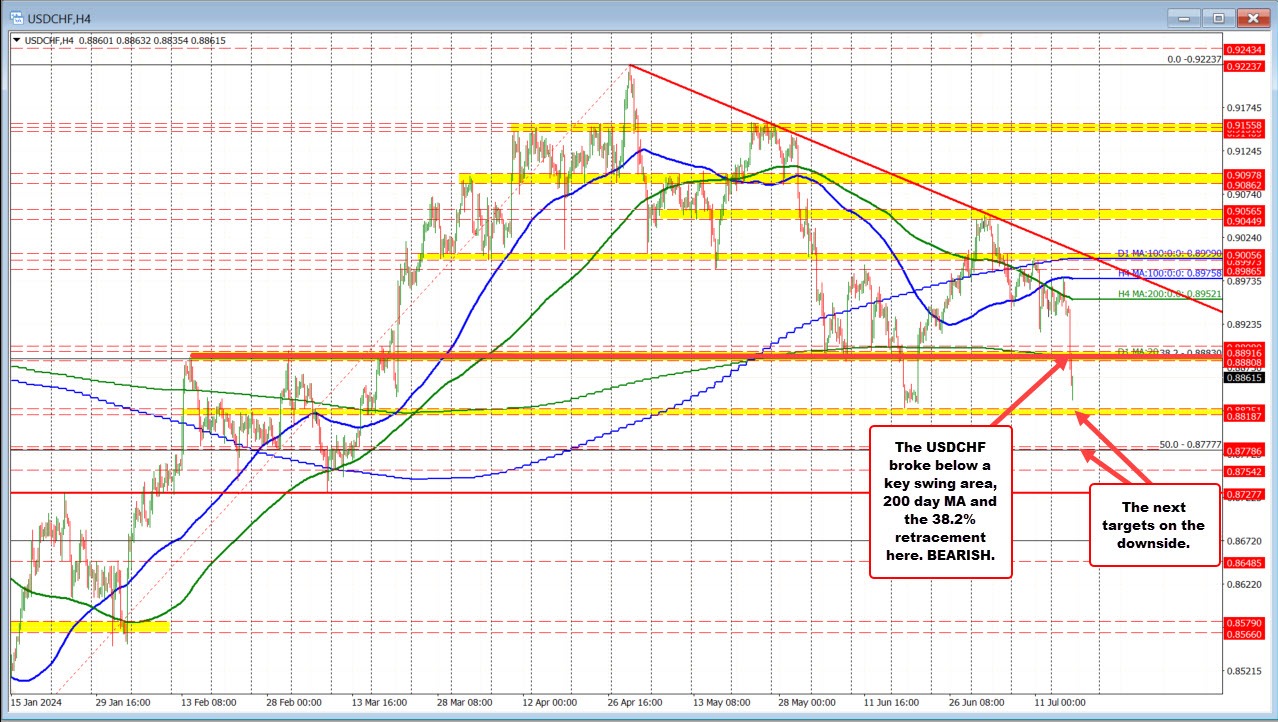Minimize the USDCHF,H4 chart window

(x=1189, y=18)
